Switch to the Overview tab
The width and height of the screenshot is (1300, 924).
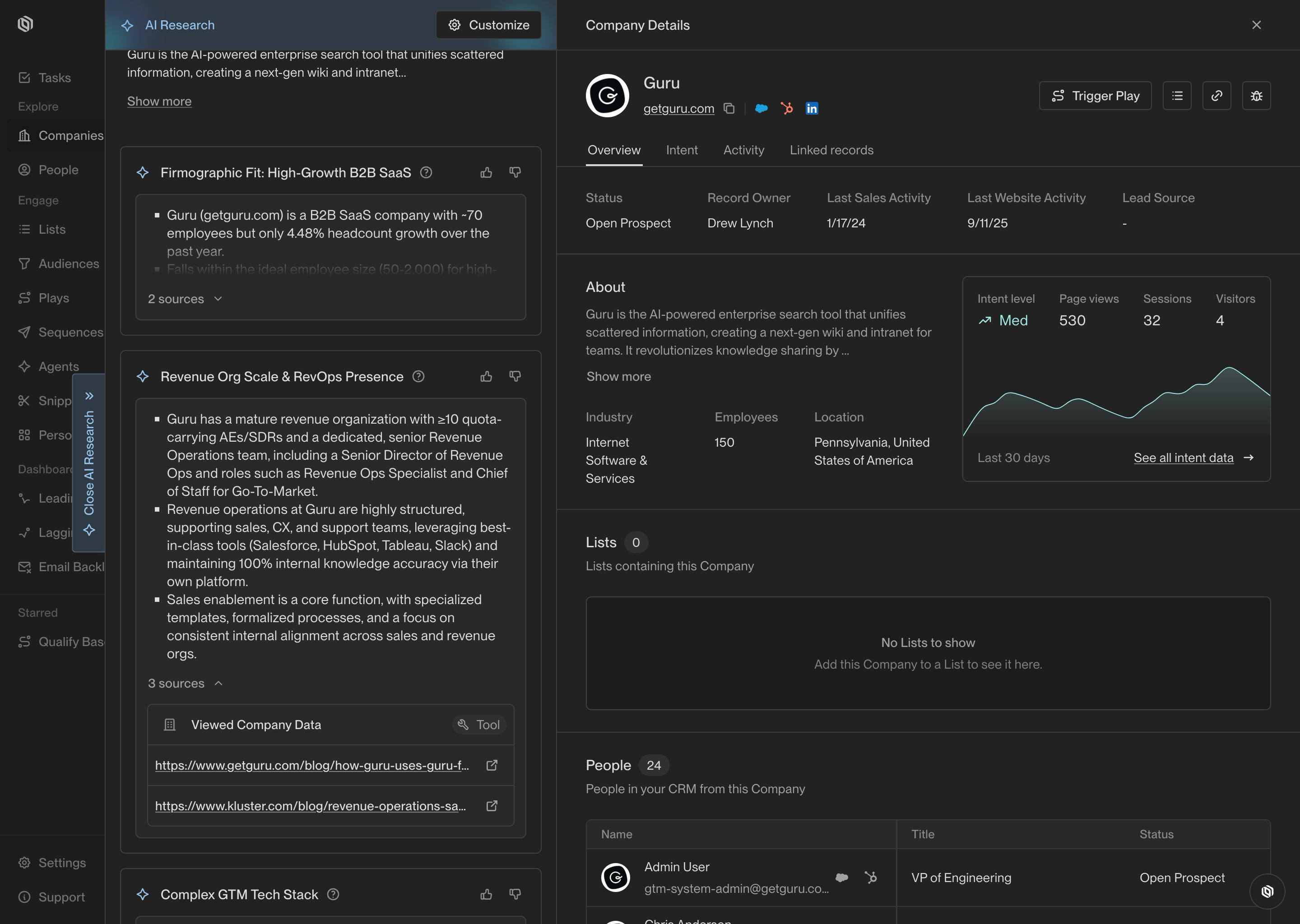[614, 150]
